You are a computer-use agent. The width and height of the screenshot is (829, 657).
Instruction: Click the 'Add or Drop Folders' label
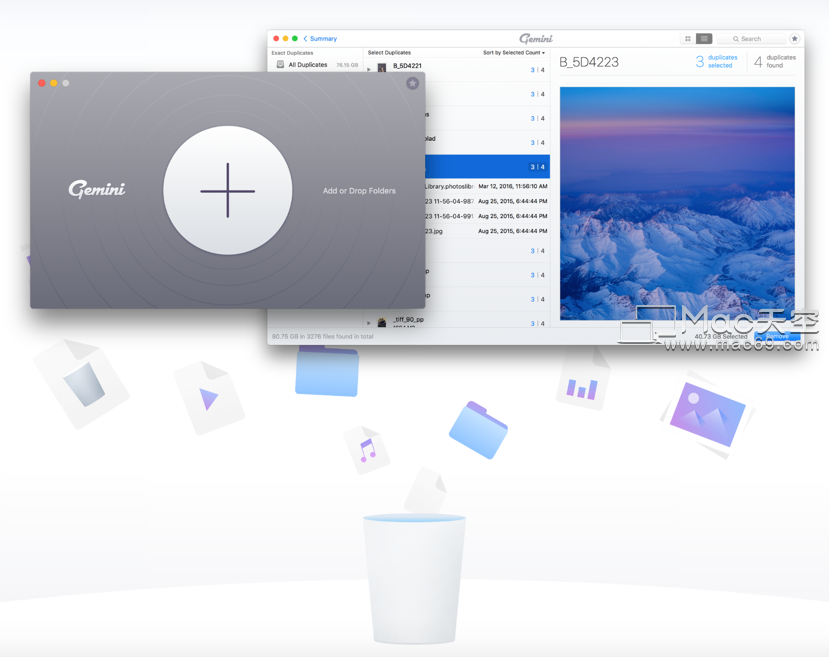[359, 191]
